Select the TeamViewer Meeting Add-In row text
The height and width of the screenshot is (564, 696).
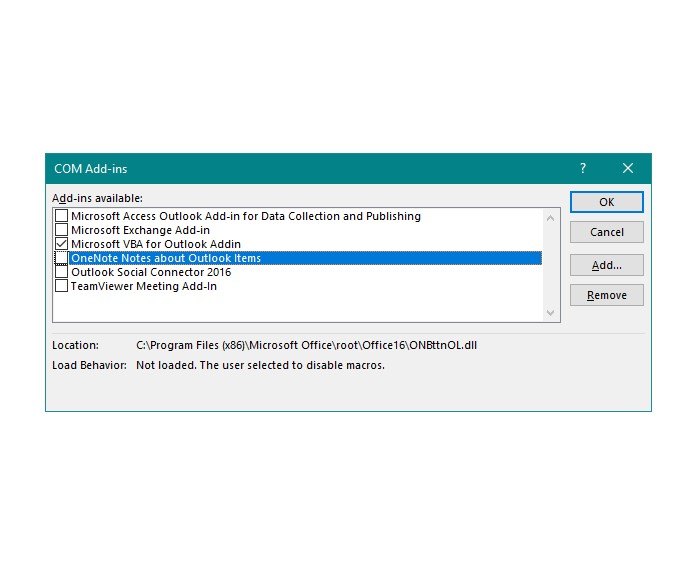coord(144,286)
